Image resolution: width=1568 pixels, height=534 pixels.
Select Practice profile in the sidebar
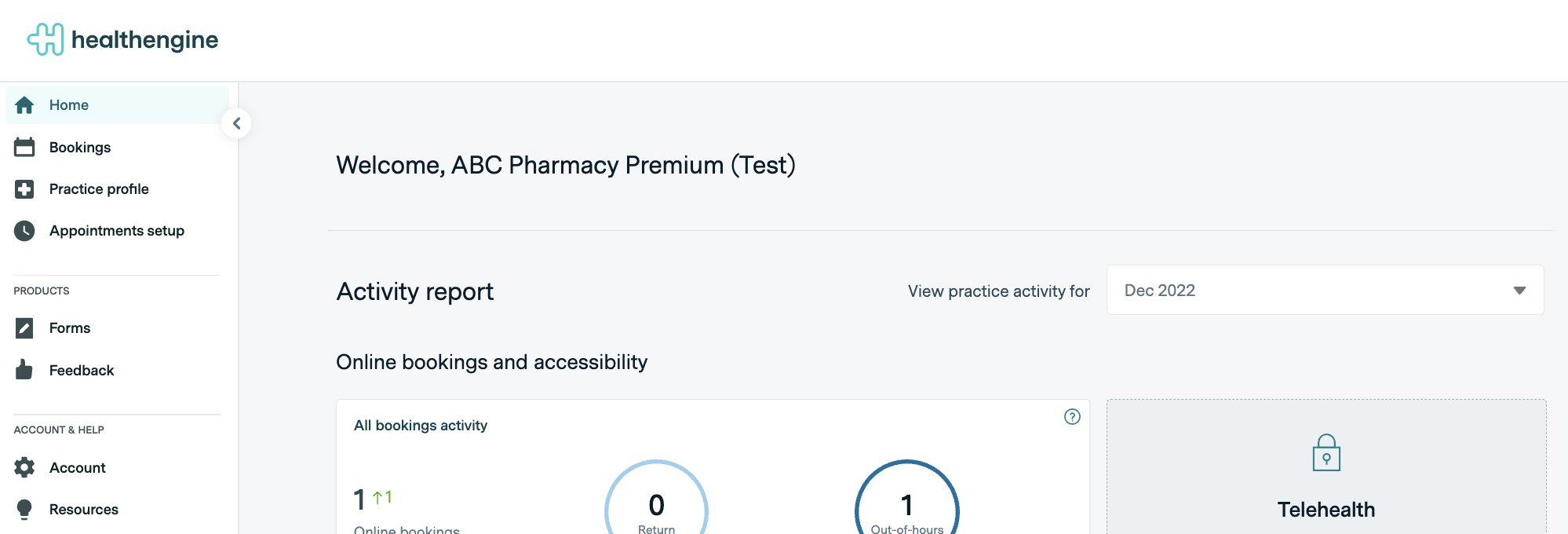click(99, 189)
